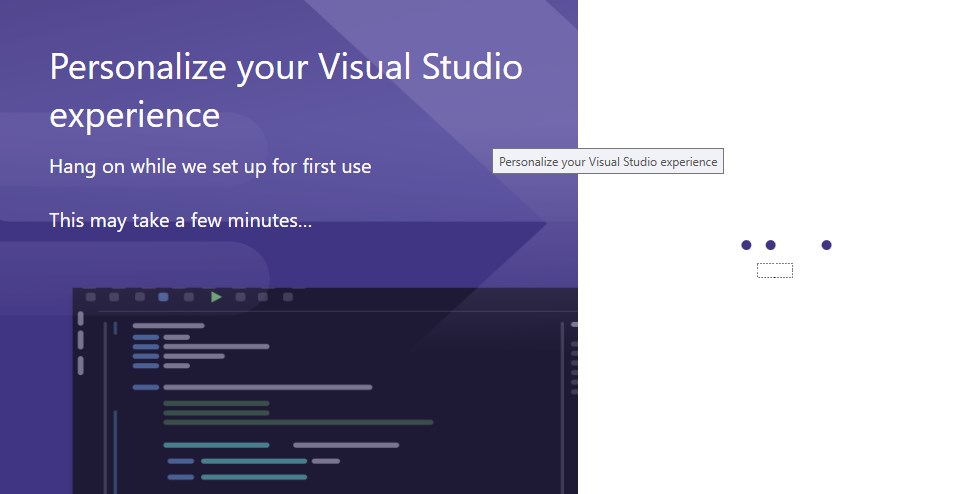The image size is (969, 494).
Task: Click the first gray square in illustration toolbar
Action: pyautogui.click(x=91, y=297)
